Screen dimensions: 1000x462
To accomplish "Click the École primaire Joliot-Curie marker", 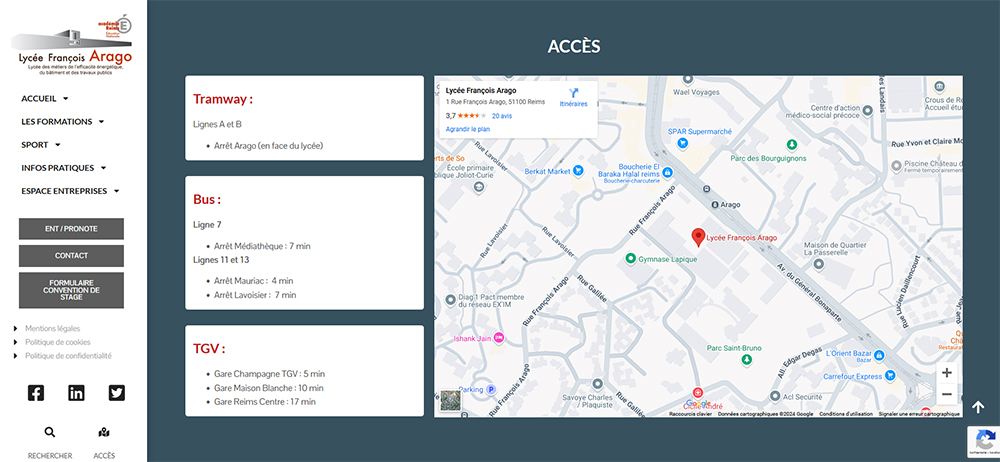I will (x=479, y=187).
